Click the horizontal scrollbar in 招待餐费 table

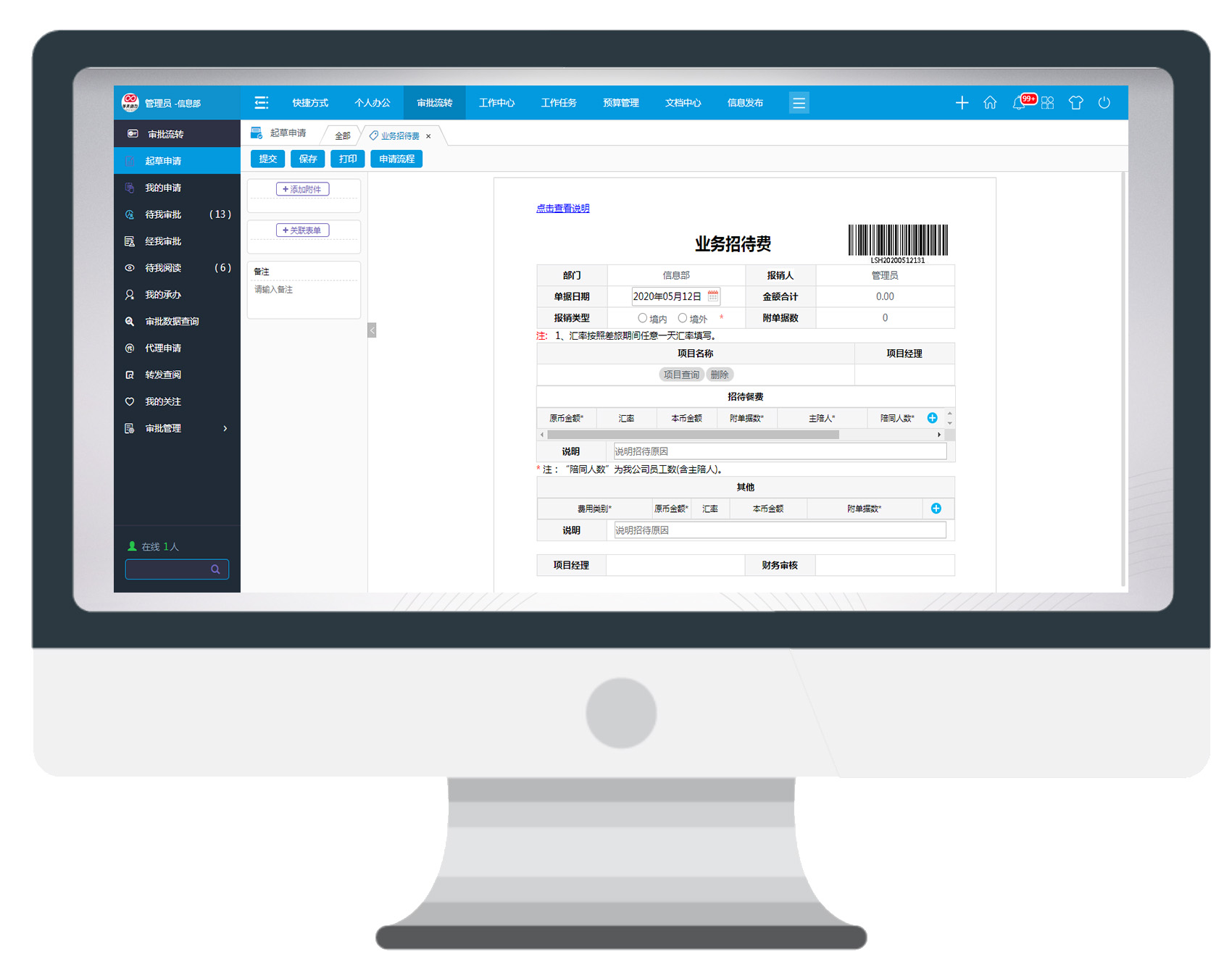[693, 435]
